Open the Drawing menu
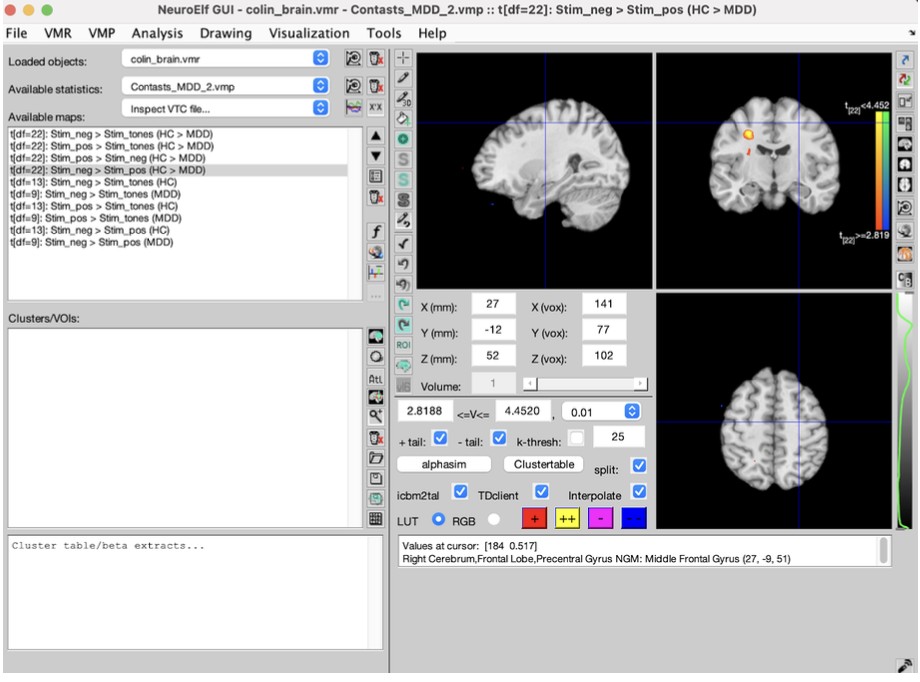The width and height of the screenshot is (920, 682). [226, 33]
